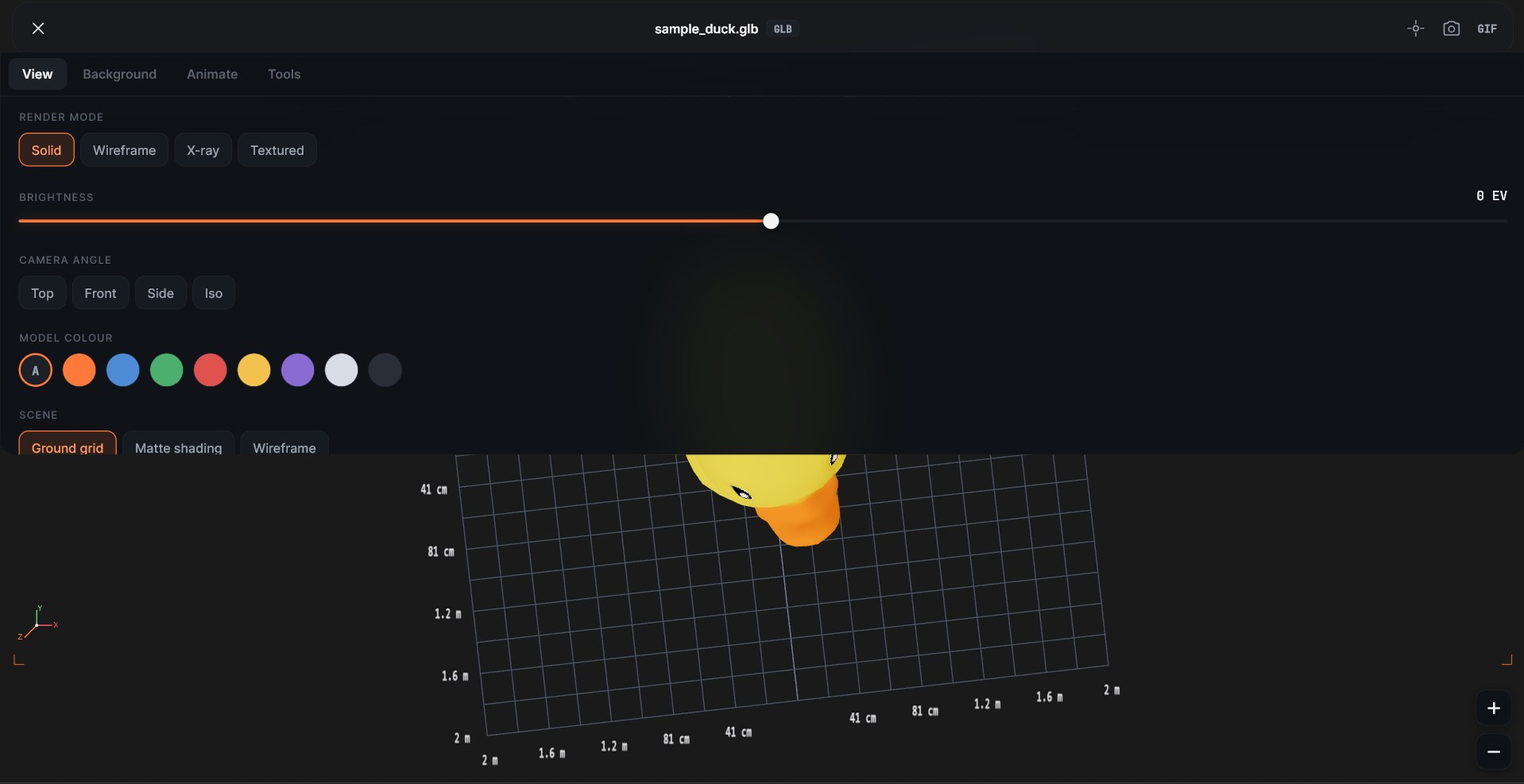Image resolution: width=1524 pixels, height=784 pixels.
Task: Click the GLB format badge
Action: 783,29
